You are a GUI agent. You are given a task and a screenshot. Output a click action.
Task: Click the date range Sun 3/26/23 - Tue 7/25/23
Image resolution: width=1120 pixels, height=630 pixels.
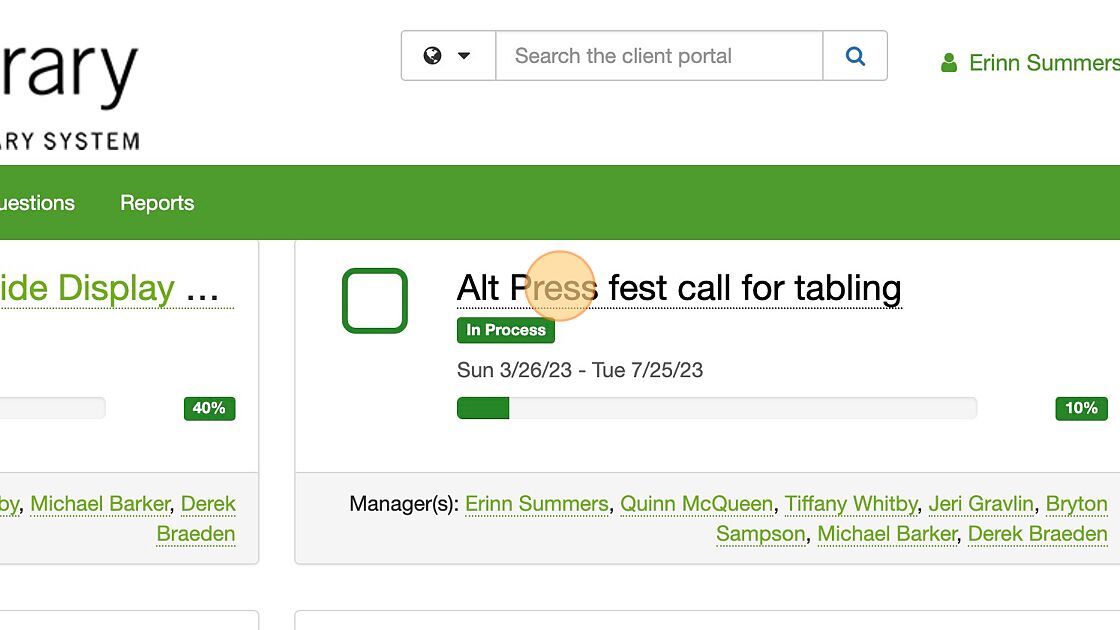[x=580, y=370]
